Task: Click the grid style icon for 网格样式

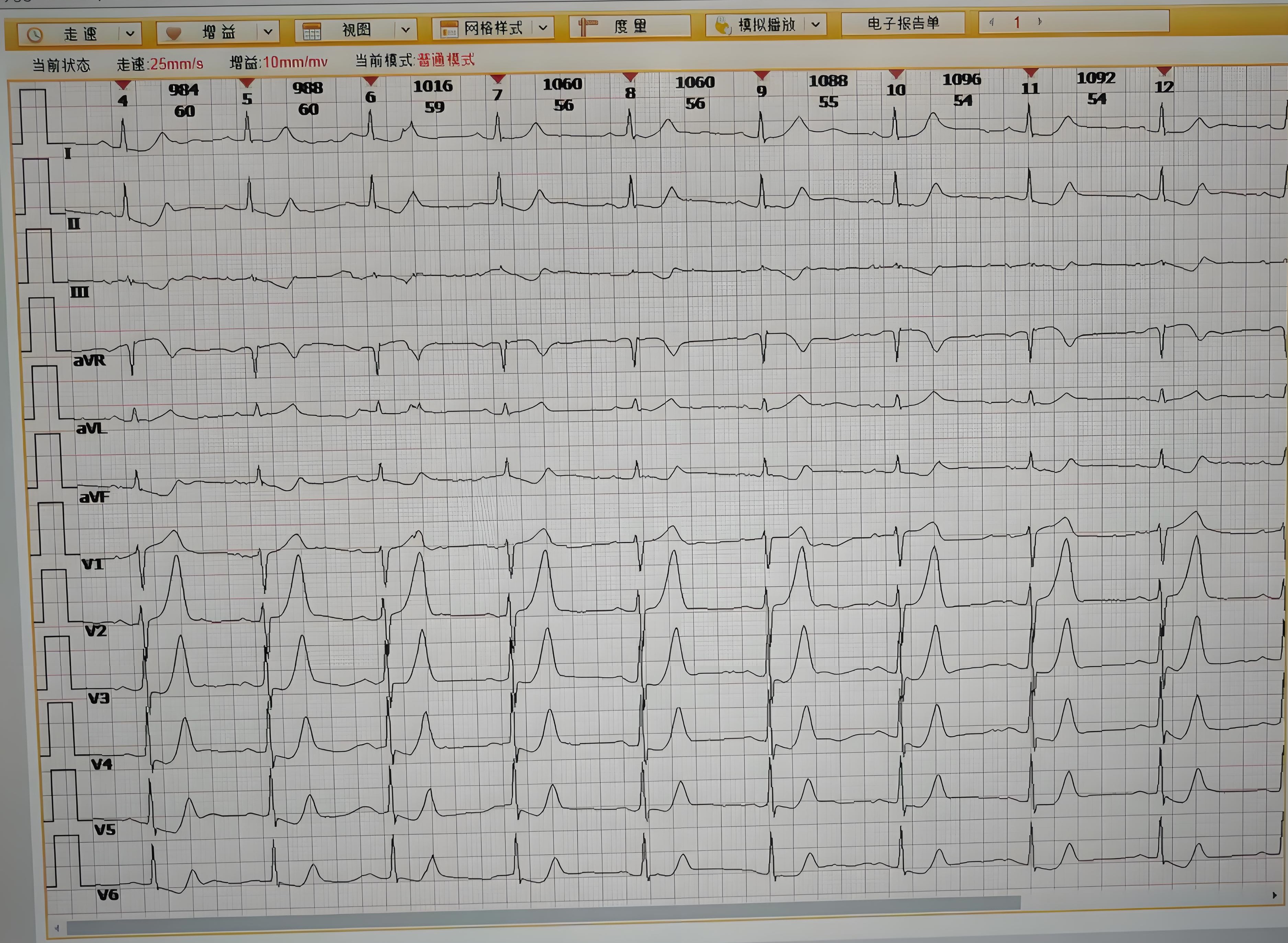Action: pyautogui.click(x=449, y=29)
